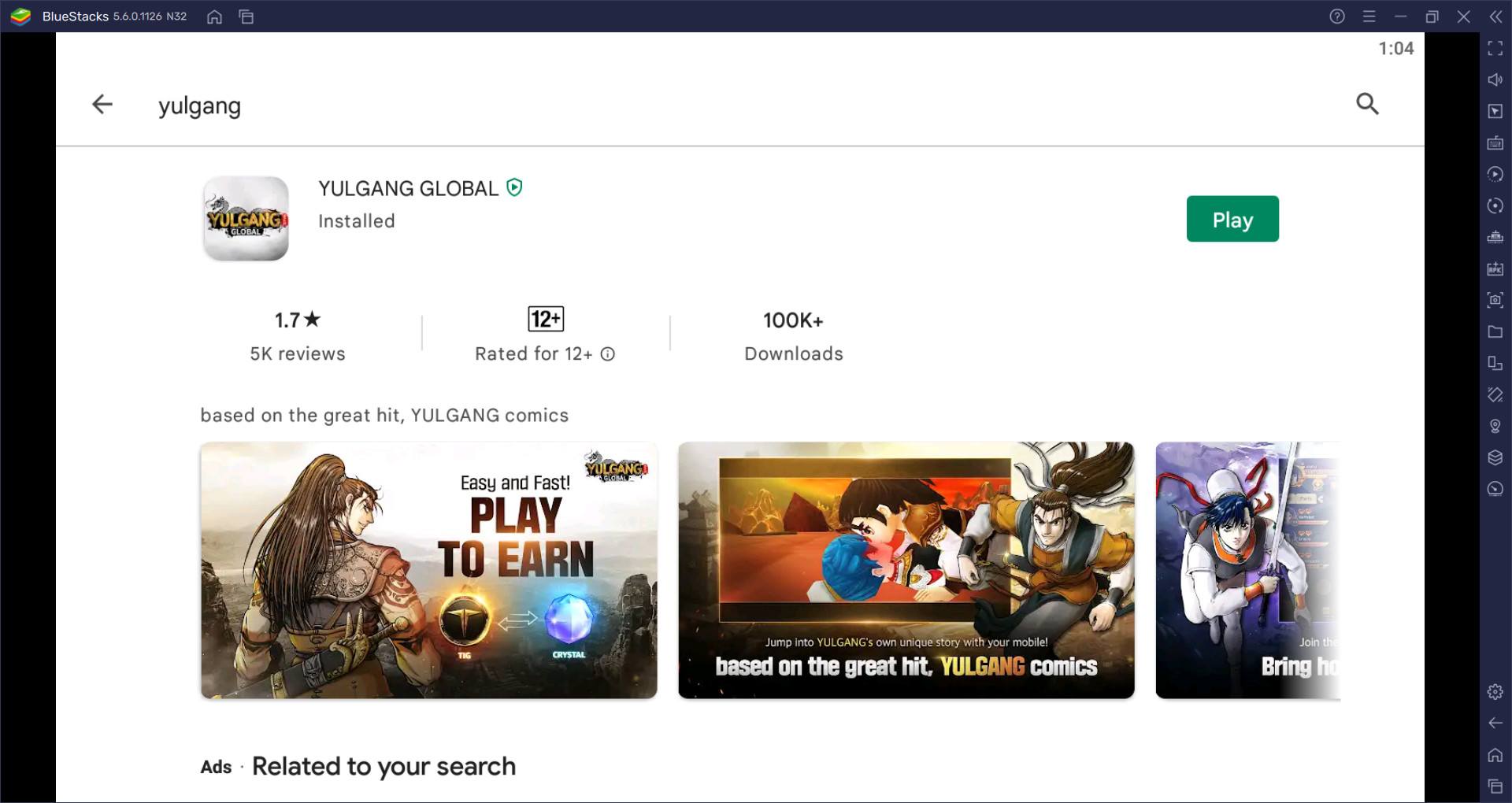This screenshot has height=803, width=1512.
Task: Minimize the BlueStacks window
Action: [1400, 17]
